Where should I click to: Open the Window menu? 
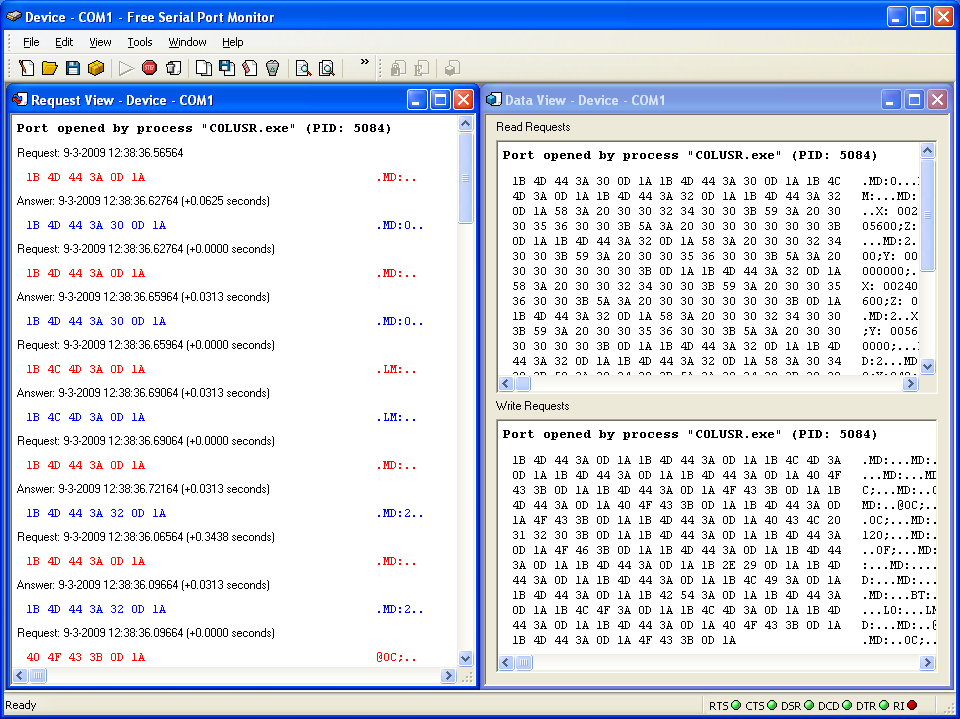[x=187, y=42]
